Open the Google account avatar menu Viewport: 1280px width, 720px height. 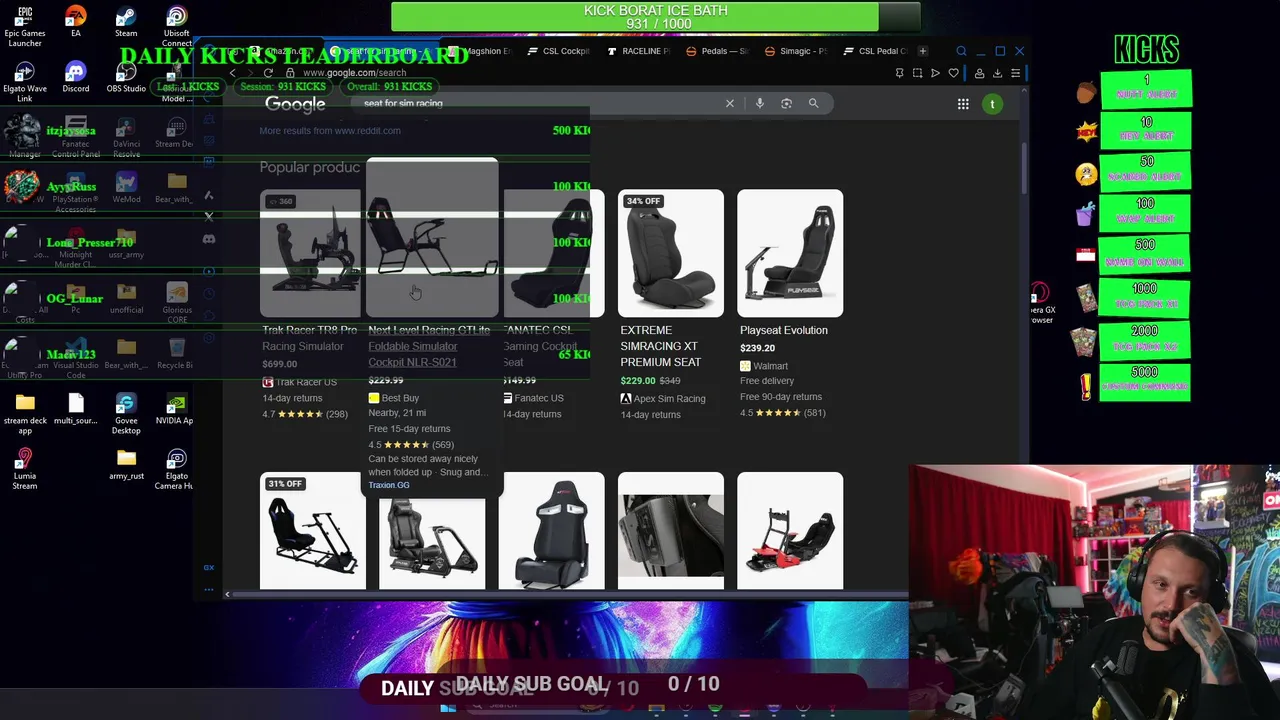point(992,104)
